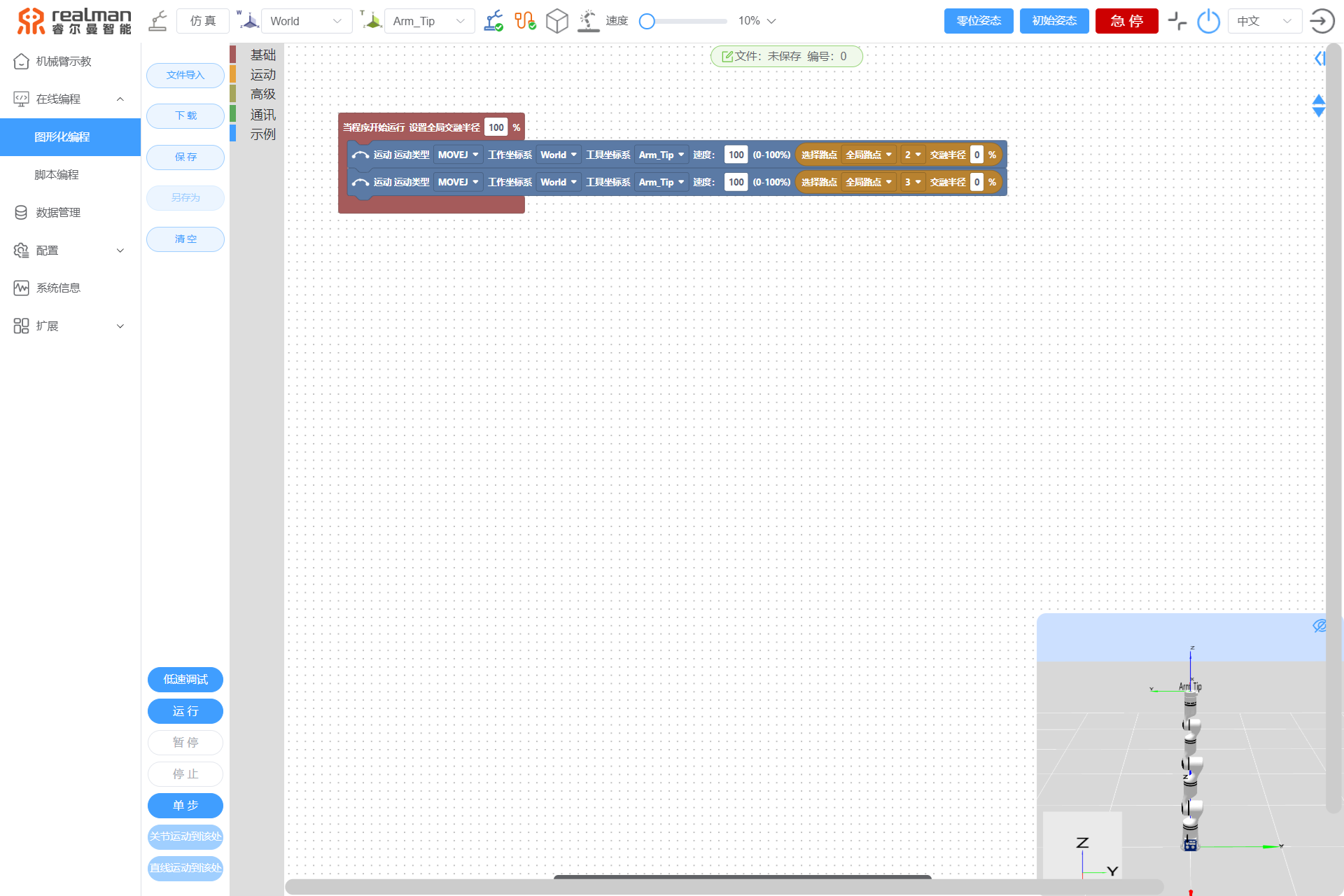Click the 低速调试 slow debug button

186,680
